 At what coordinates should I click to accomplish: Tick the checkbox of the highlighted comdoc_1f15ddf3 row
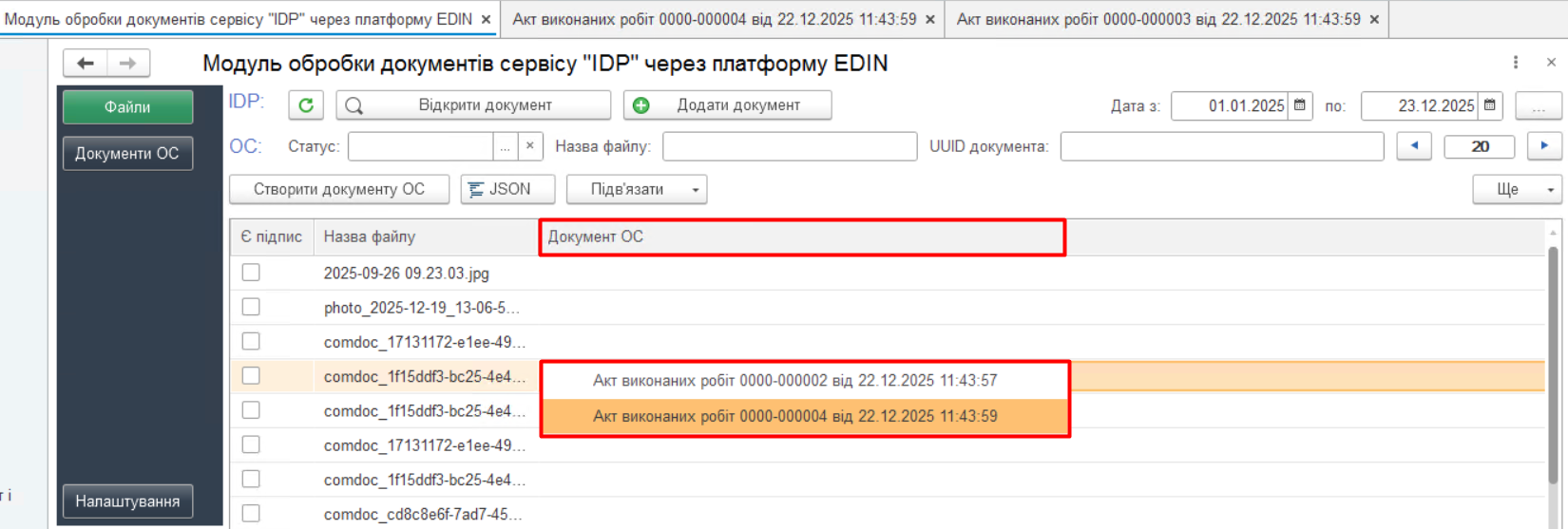(x=251, y=376)
